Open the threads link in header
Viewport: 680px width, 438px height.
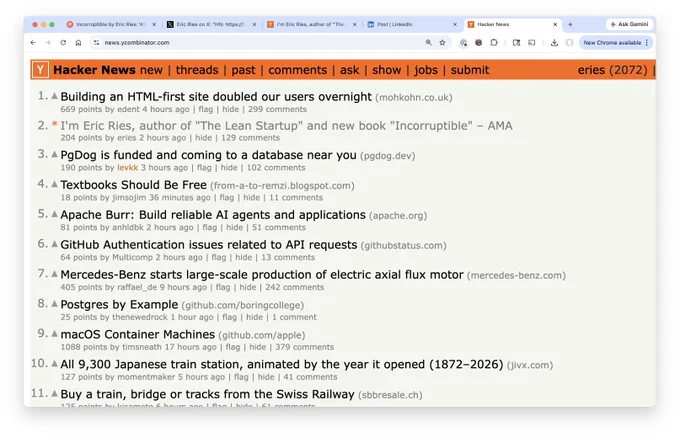pos(197,70)
